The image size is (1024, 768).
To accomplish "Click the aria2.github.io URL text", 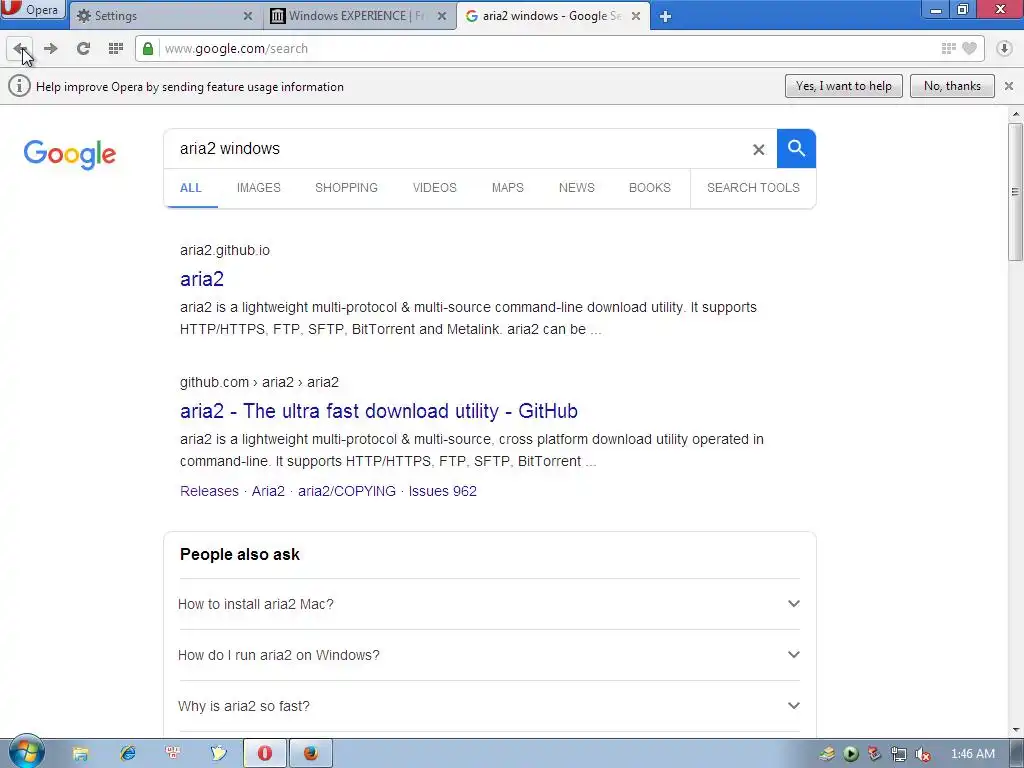I will coord(225,250).
